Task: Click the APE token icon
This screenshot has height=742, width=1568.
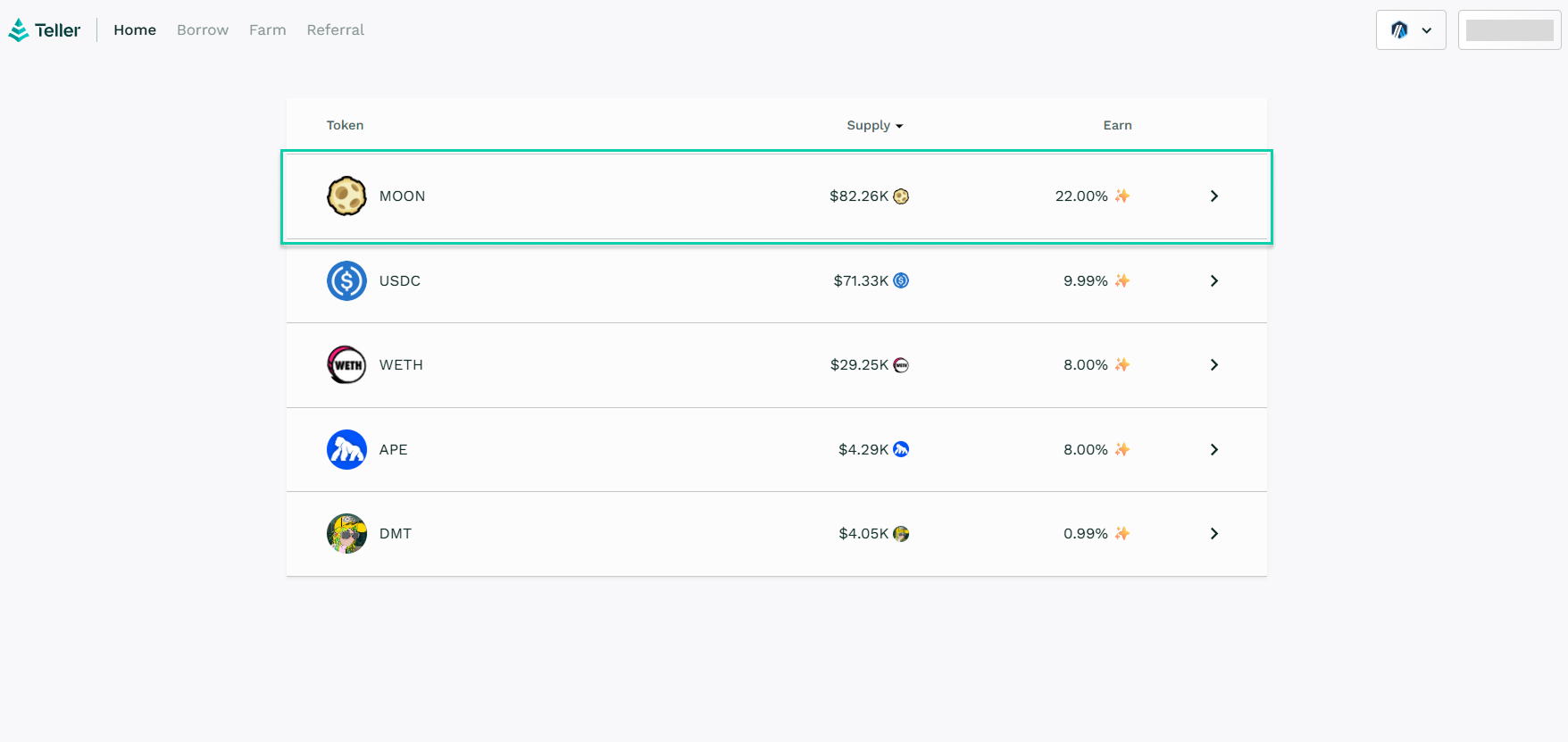Action: pos(346,450)
